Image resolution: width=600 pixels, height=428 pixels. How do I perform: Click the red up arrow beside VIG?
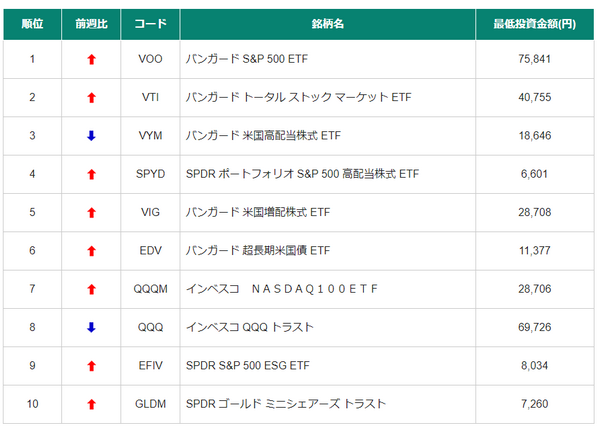point(92,213)
